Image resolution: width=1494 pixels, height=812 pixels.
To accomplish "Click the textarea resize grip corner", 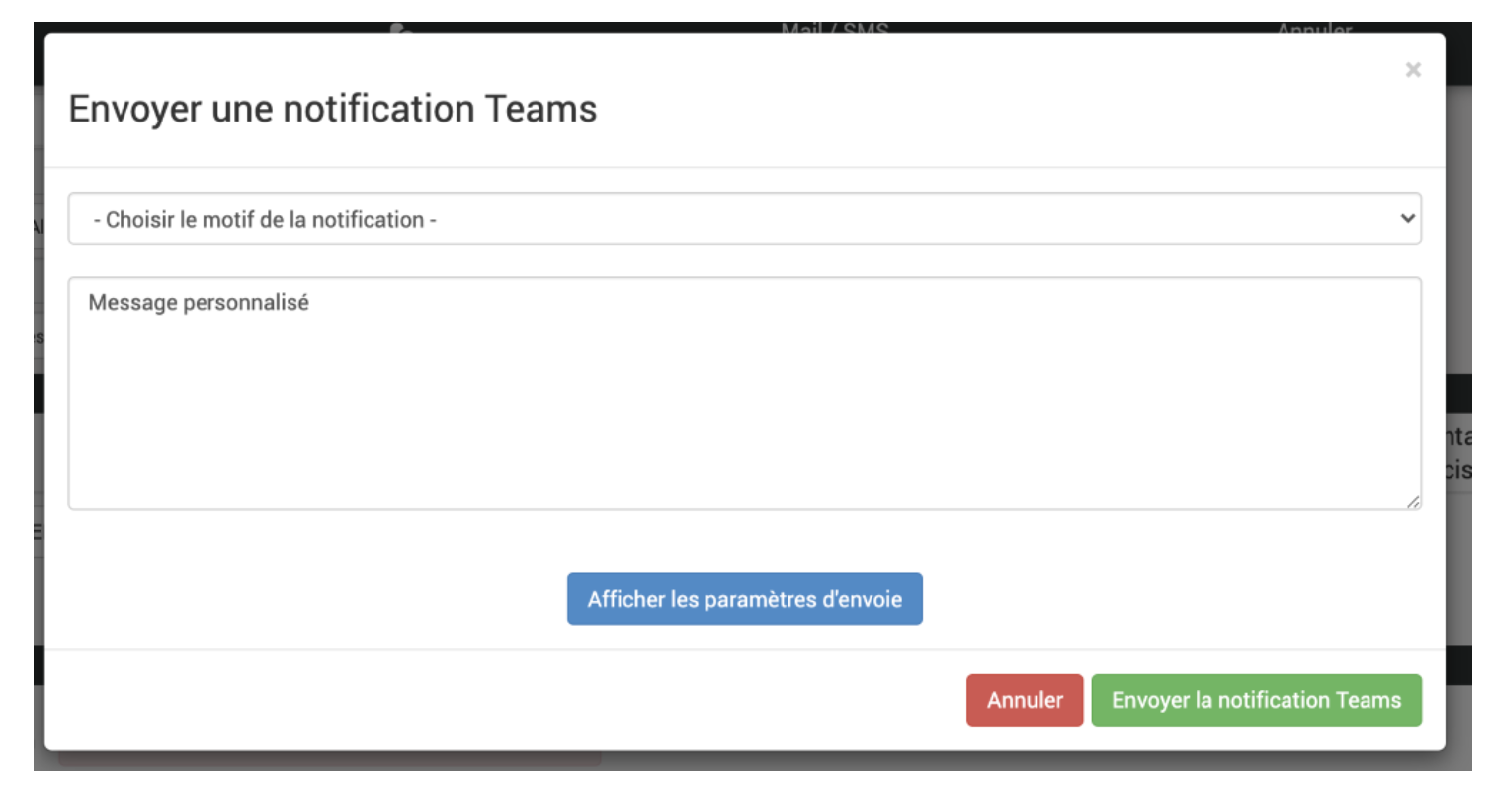I will [1413, 502].
